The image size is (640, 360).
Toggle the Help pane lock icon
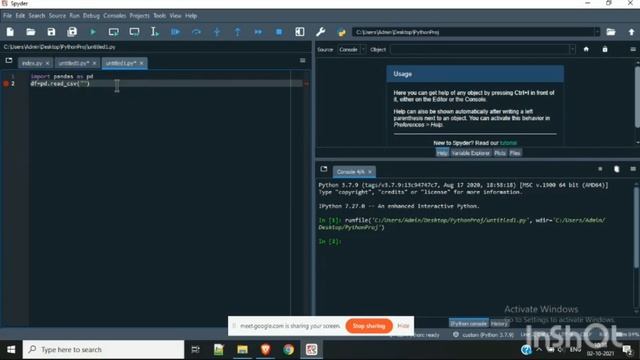(605, 49)
